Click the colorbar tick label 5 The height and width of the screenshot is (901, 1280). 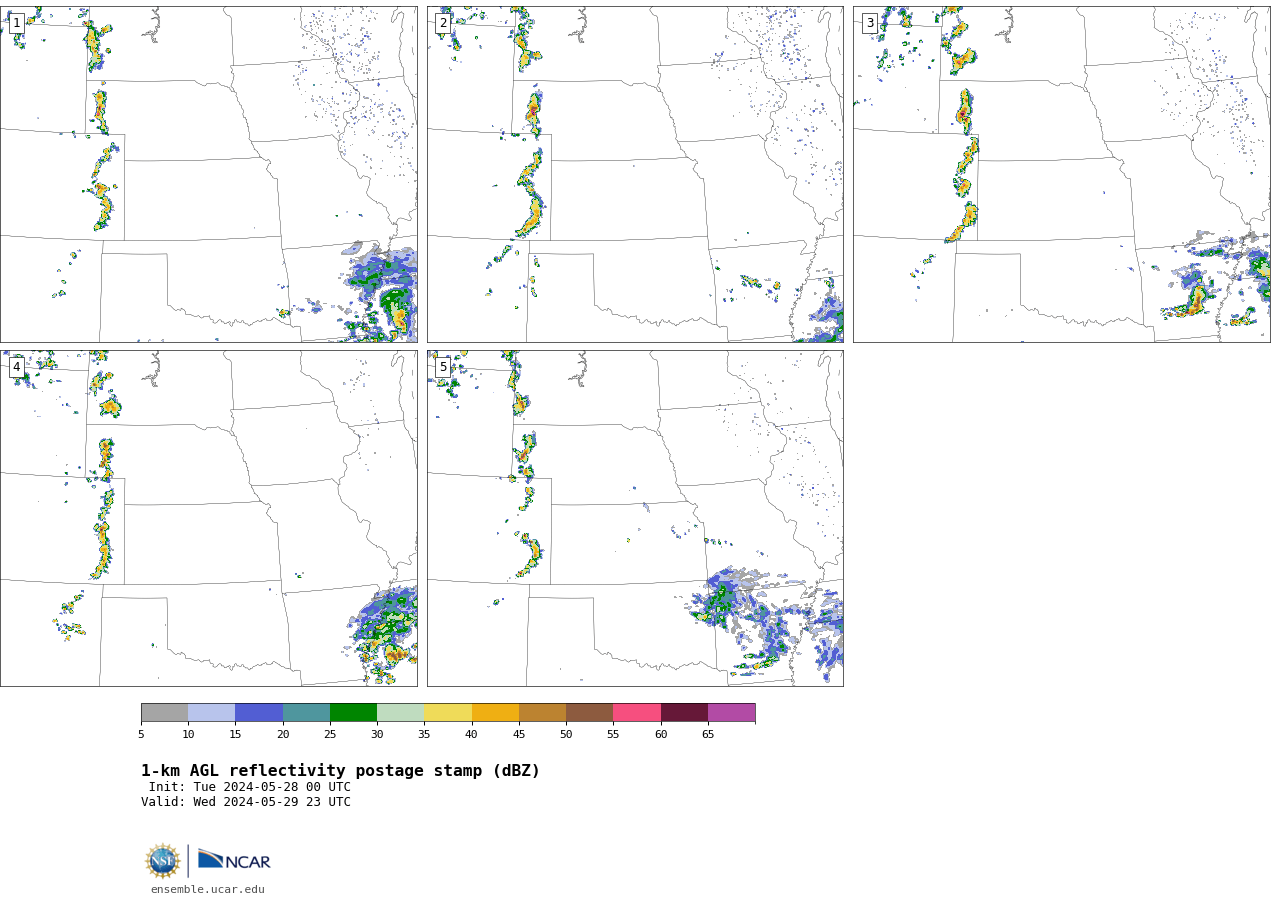[141, 735]
